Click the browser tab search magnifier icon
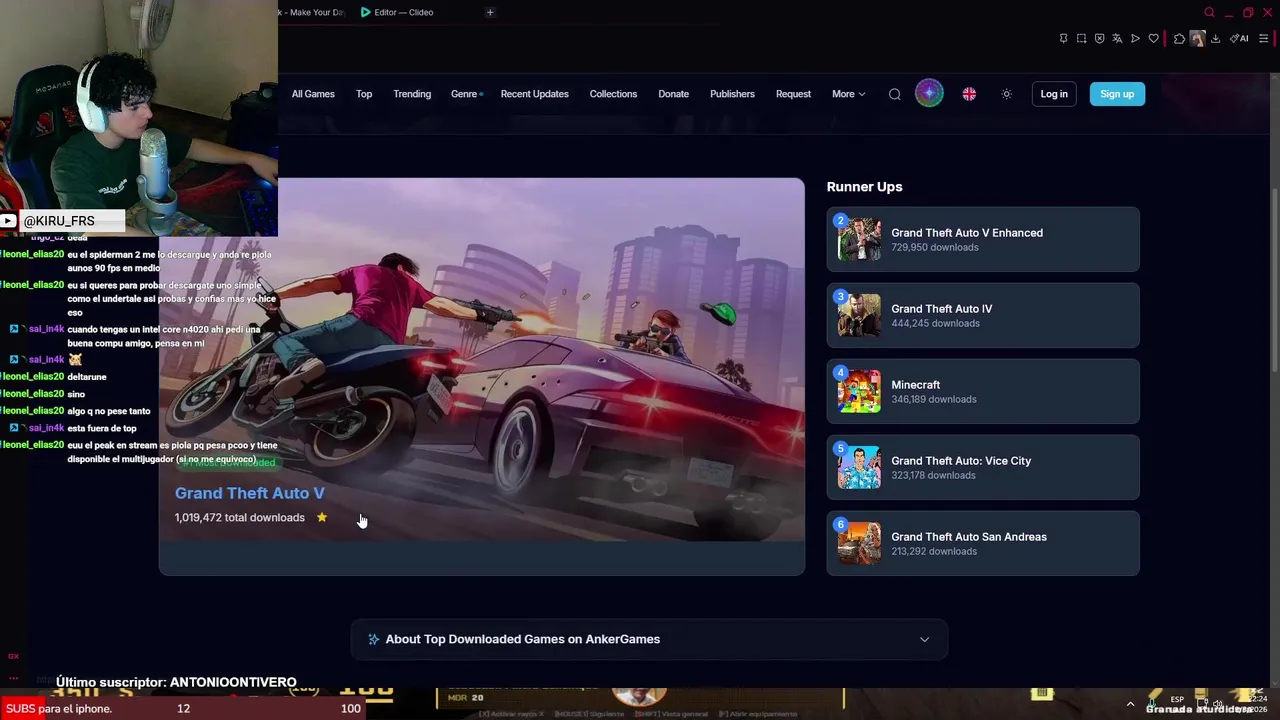Screen dimensions: 1280x720 point(1209,12)
